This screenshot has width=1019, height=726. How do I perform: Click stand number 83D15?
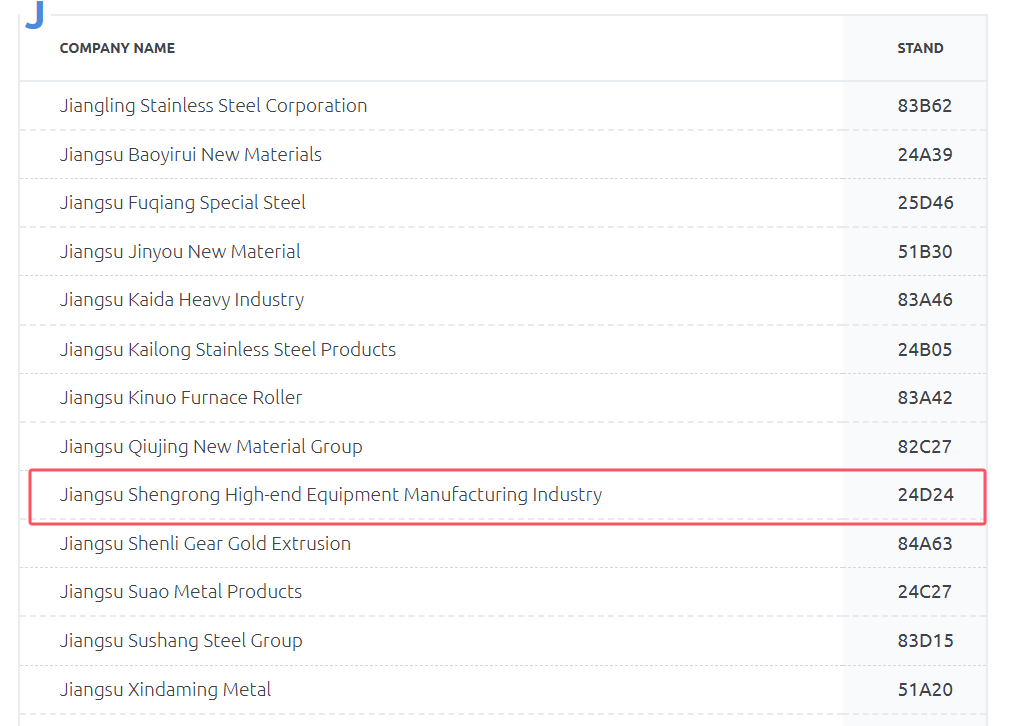925,641
